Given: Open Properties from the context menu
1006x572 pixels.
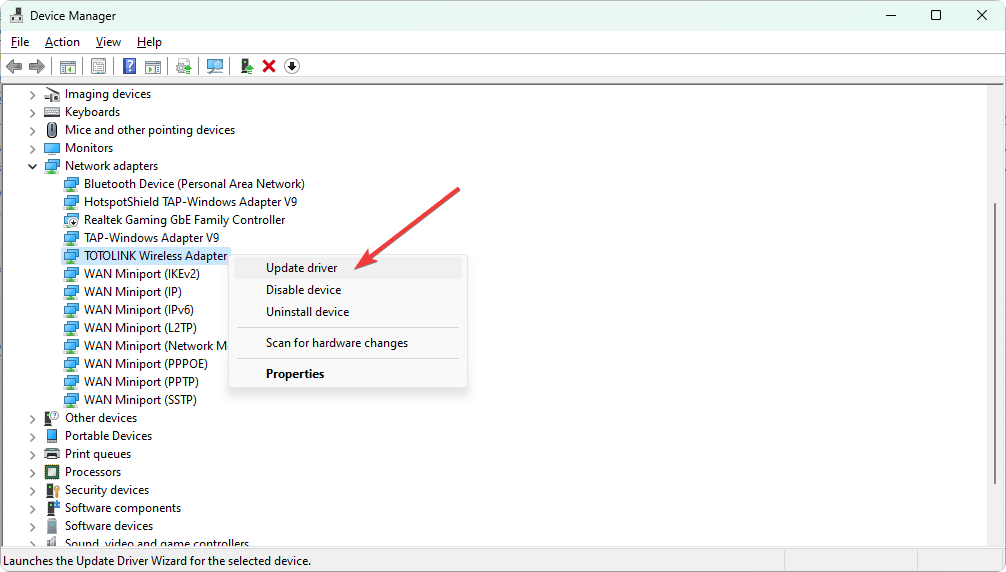Looking at the screenshot, I should pyautogui.click(x=348, y=374).
